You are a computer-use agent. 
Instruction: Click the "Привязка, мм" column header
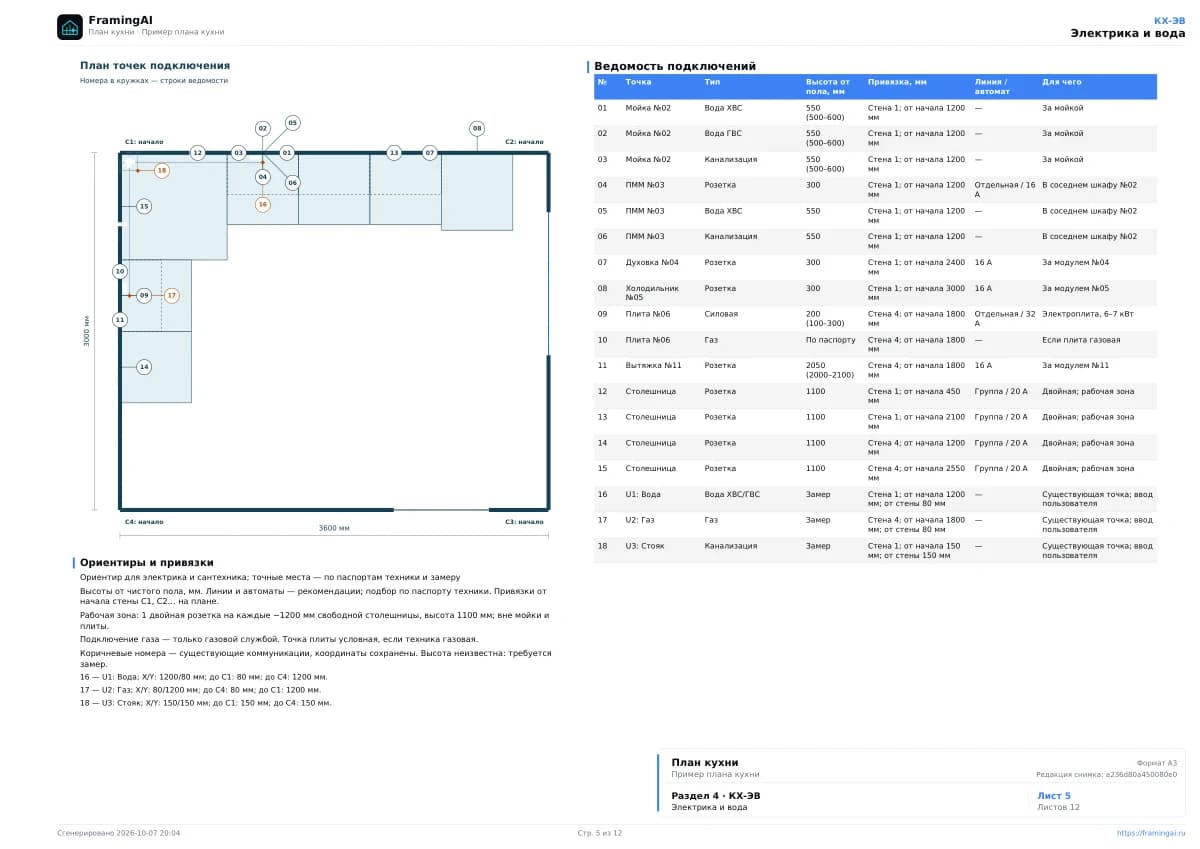(x=898, y=82)
